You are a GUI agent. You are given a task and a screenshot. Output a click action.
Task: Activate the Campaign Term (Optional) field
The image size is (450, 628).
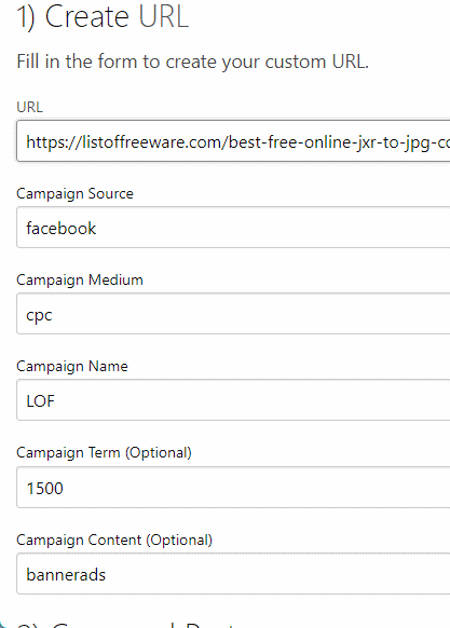coord(233,487)
